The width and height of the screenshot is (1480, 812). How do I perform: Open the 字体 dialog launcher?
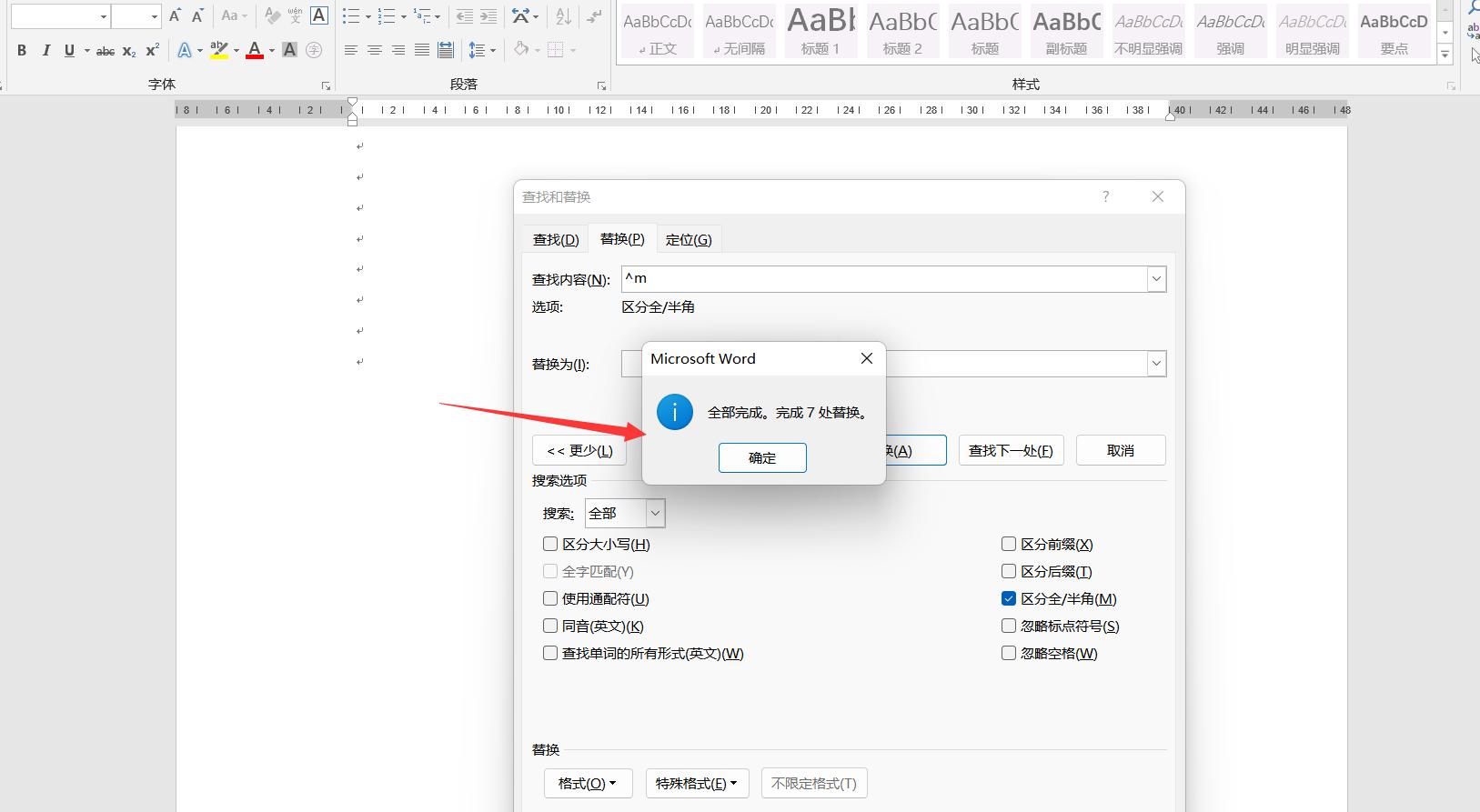(326, 85)
